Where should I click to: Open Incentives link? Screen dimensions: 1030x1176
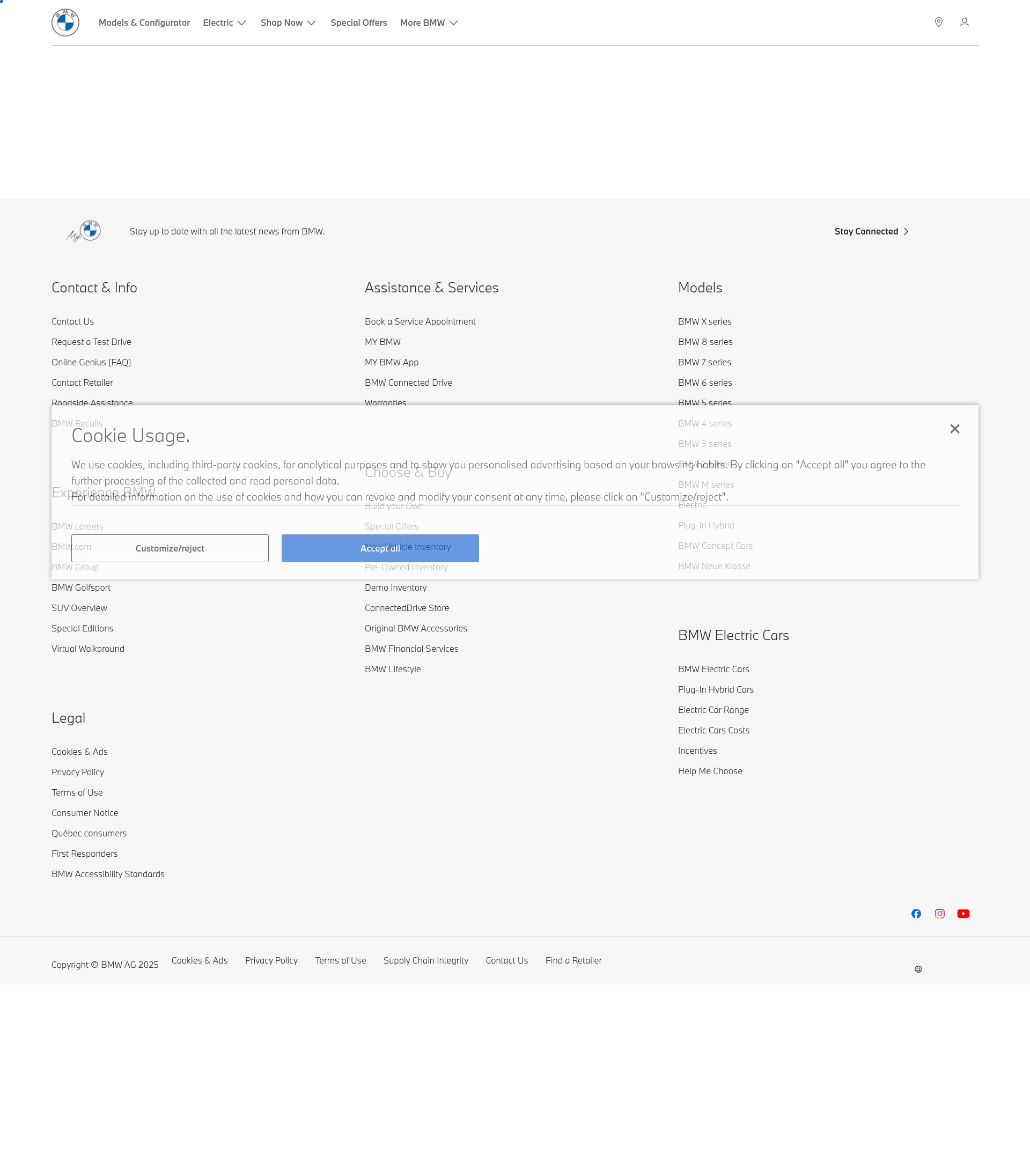pyautogui.click(x=697, y=751)
